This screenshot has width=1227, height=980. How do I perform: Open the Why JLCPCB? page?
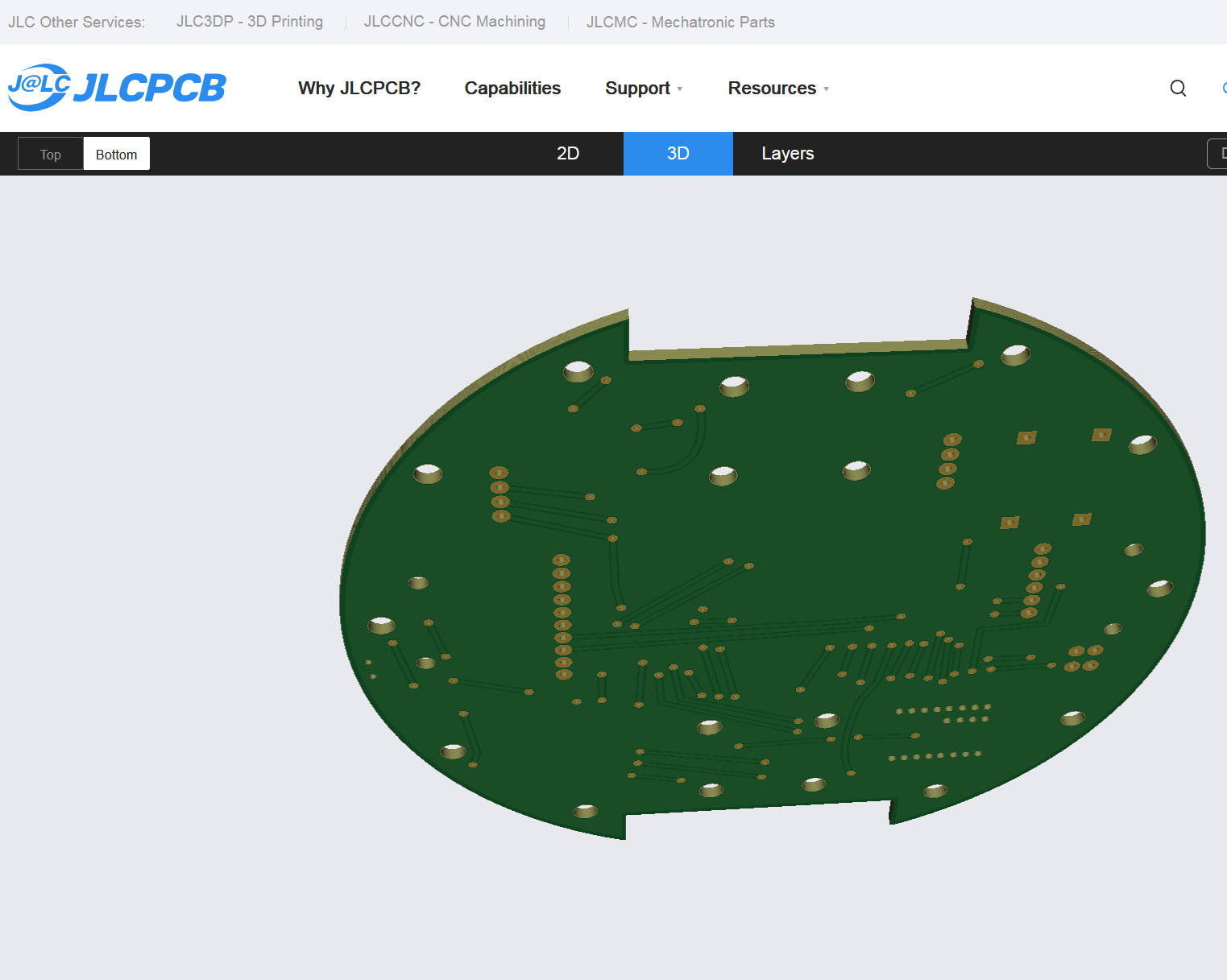359,89
